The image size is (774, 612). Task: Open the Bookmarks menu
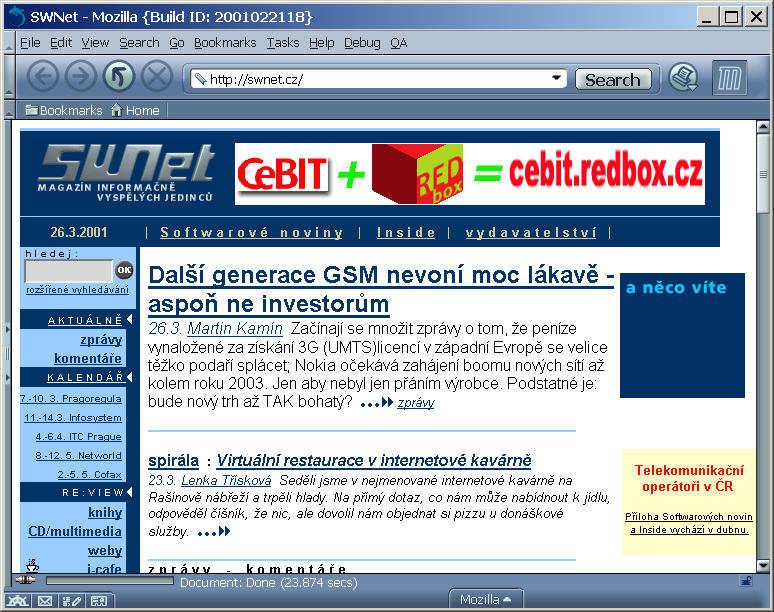225,43
